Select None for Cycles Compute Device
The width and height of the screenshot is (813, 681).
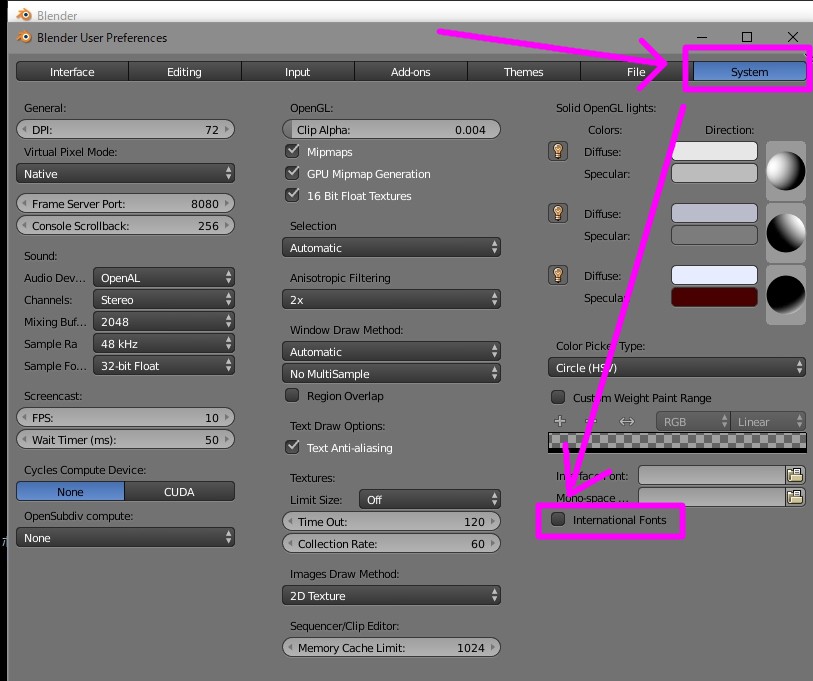click(71, 491)
